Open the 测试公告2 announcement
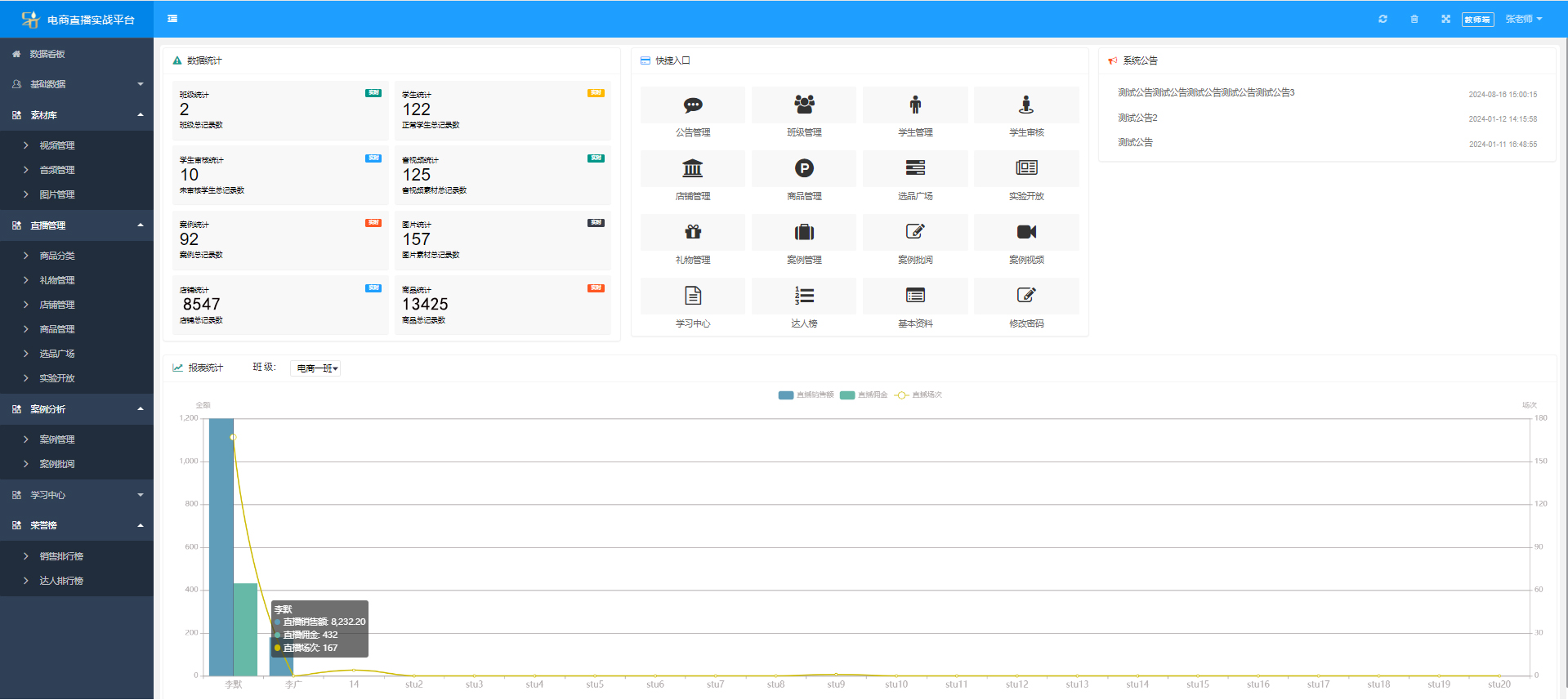The height and width of the screenshot is (700, 1568). pos(1137,118)
